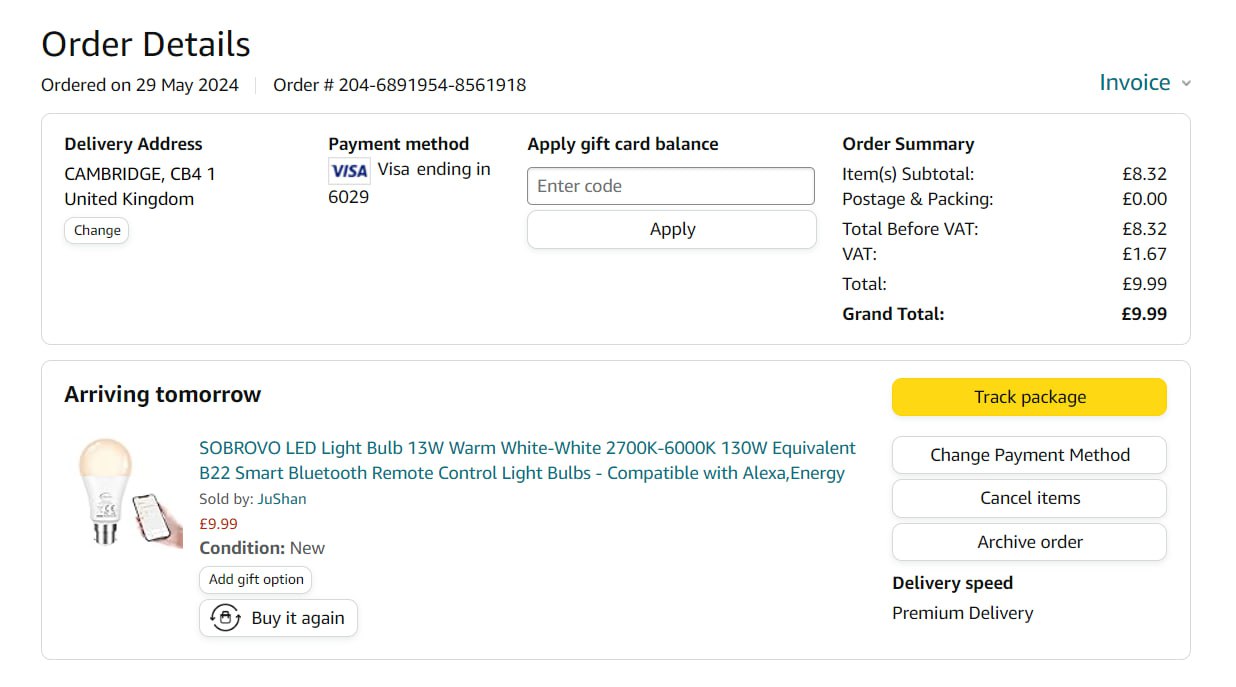1236x687 pixels.
Task: Click the Cancel items button
Action: [1029, 498]
